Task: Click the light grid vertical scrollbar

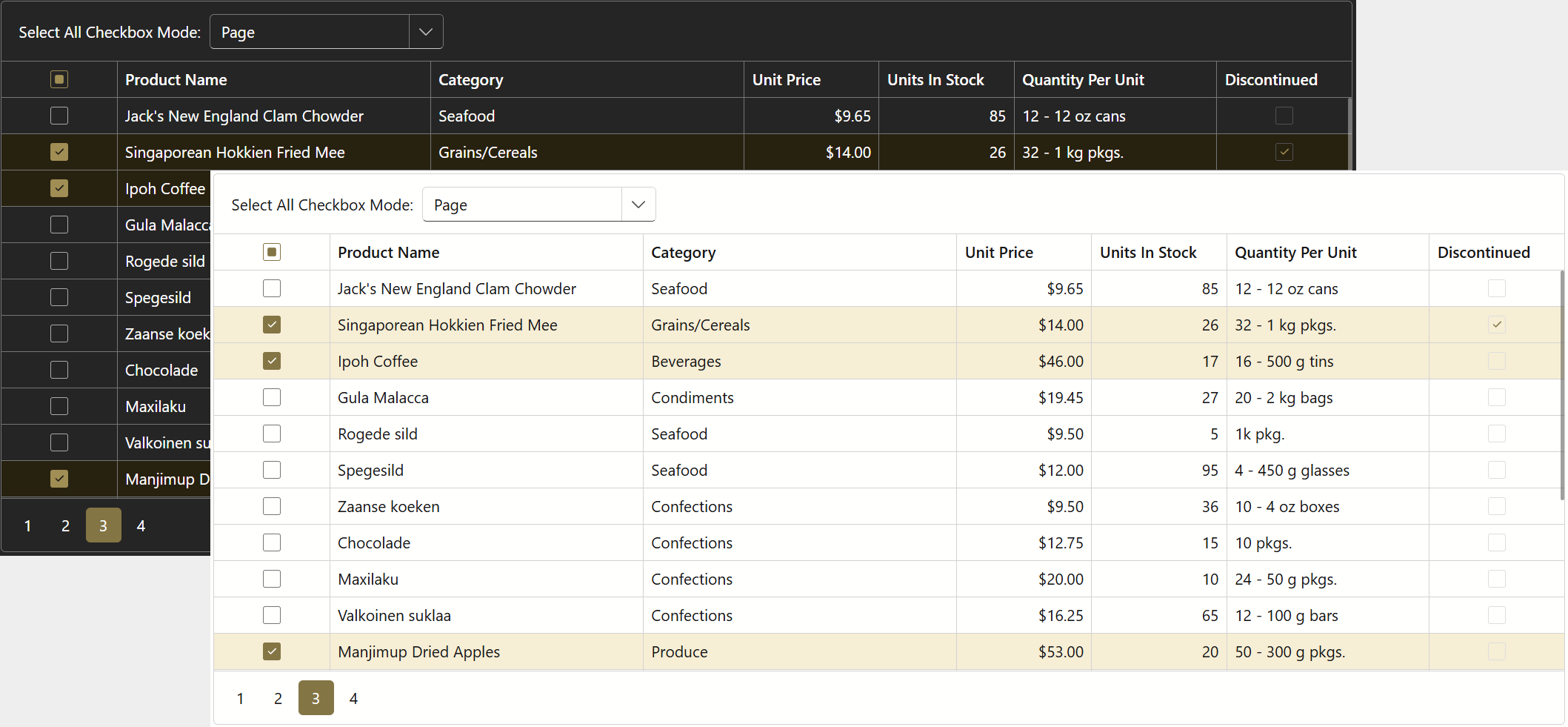Action: coord(1562,385)
